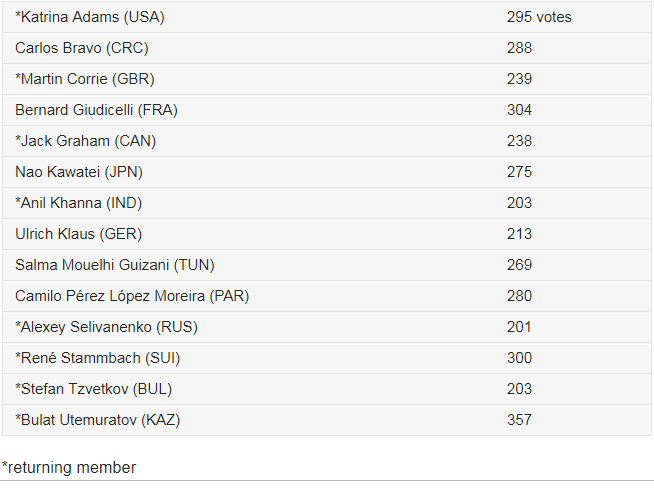Select the 304 vote count

pos(519,110)
